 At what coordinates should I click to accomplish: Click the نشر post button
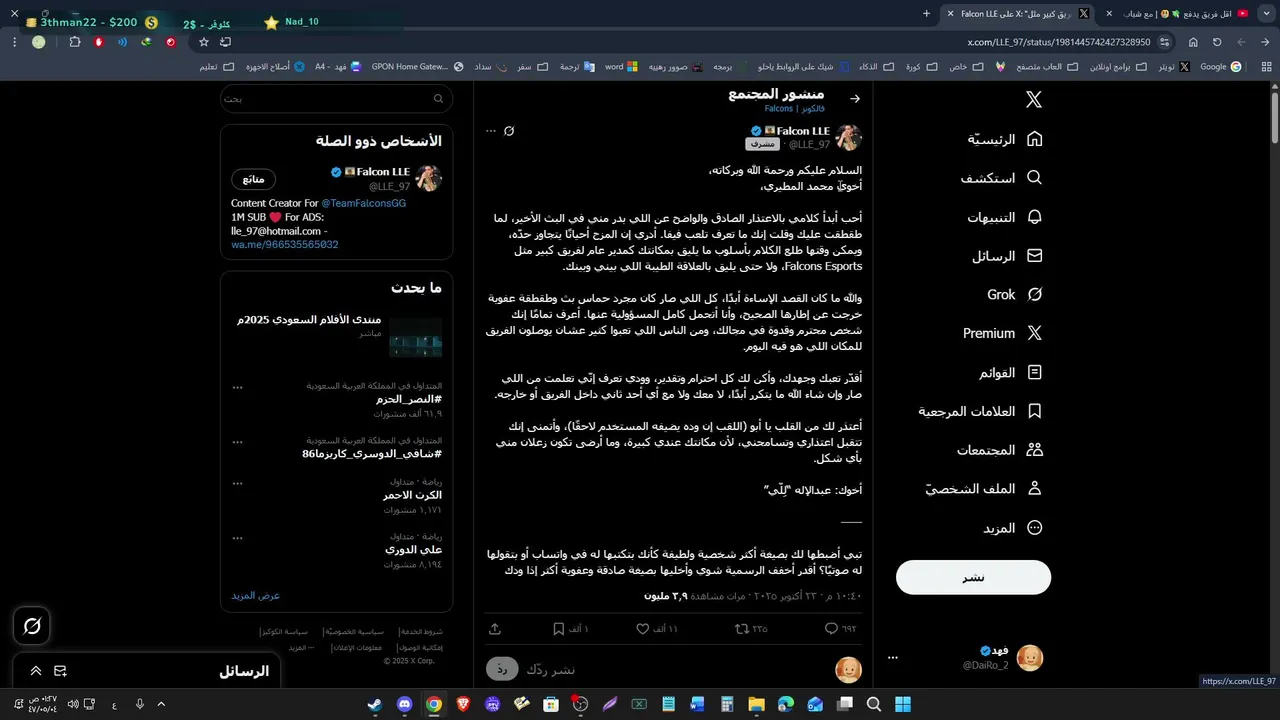pyautogui.click(x=973, y=577)
